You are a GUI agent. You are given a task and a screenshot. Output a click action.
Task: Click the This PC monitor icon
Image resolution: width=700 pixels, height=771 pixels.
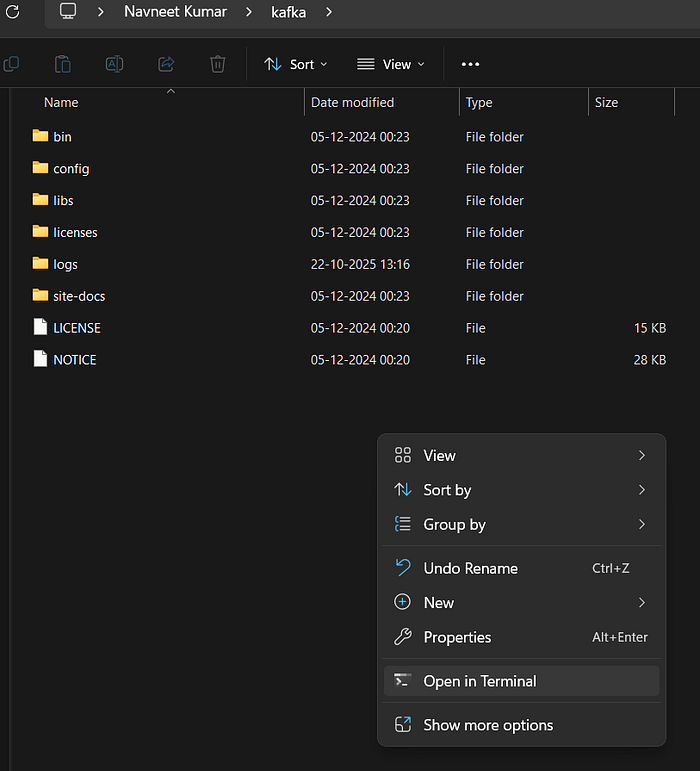click(x=68, y=11)
